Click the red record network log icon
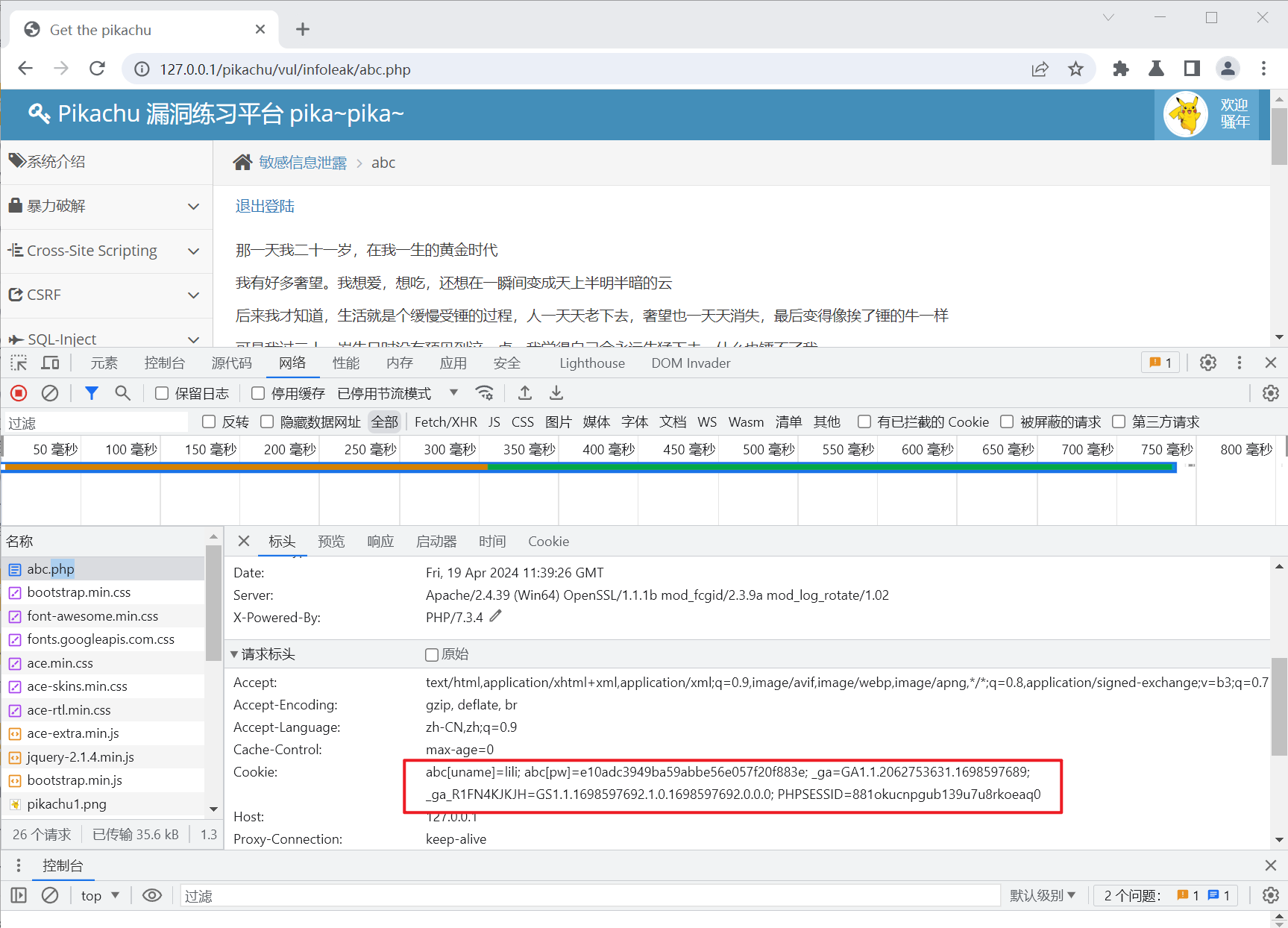The image size is (1288, 928). (19, 393)
